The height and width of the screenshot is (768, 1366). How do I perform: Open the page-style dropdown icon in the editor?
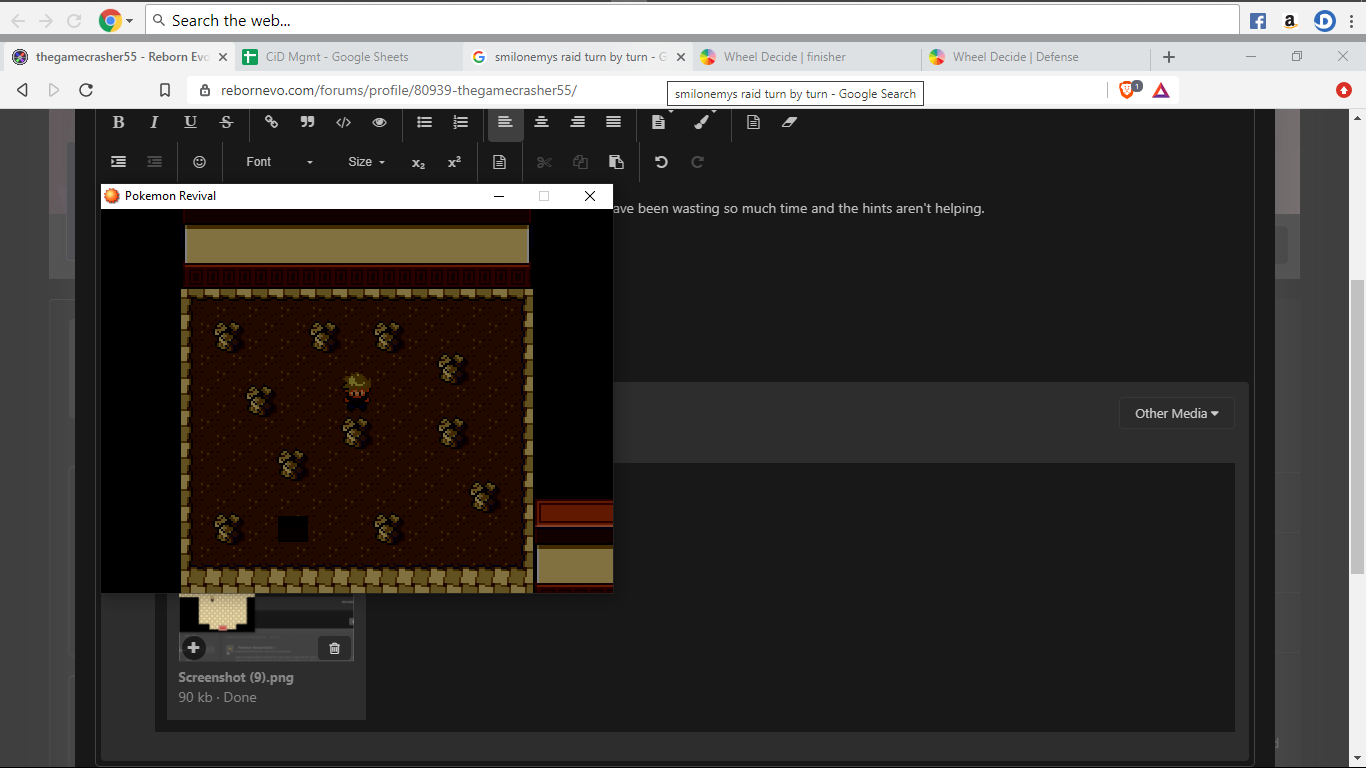pos(658,122)
